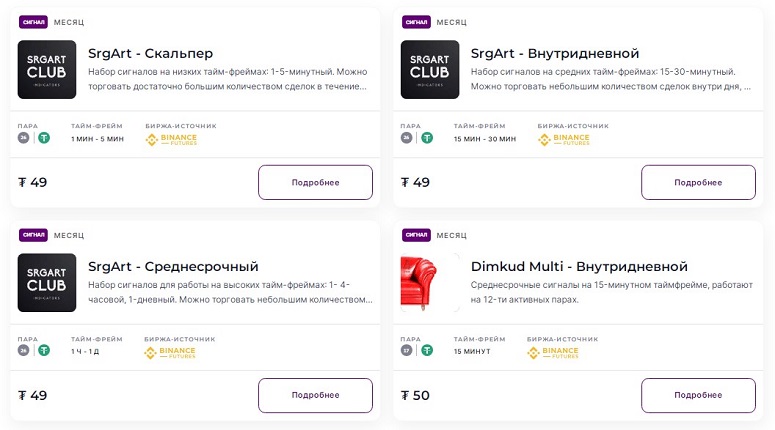The height and width of the screenshot is (430, 775).
Task: Click the SrgArt Club thumbnail in the Скальпер card
Action: coord(47,69)
